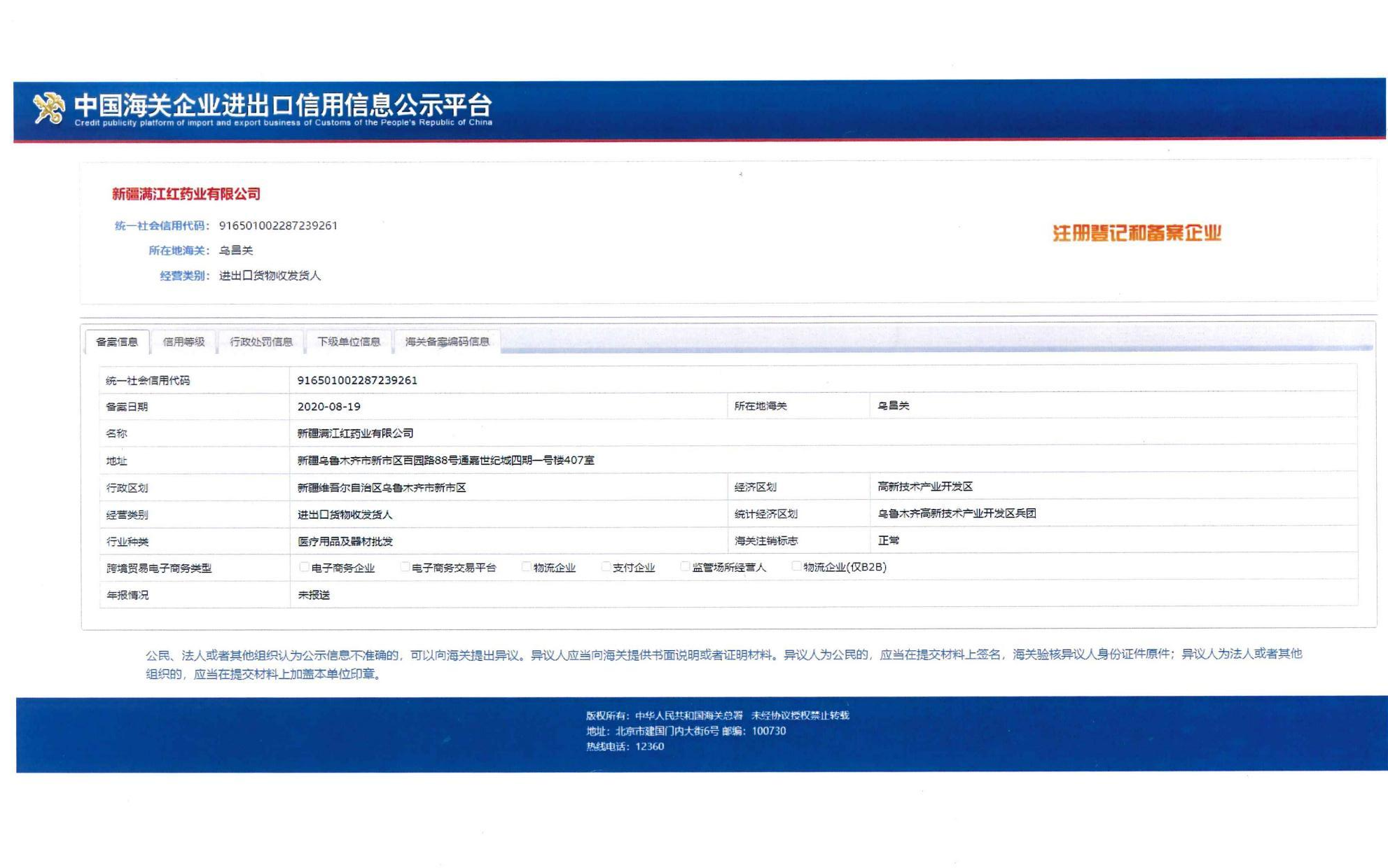Enable the 支付企业 checkbox
This screenshot has width=1388, height=868.
click(x=606, y=567)
